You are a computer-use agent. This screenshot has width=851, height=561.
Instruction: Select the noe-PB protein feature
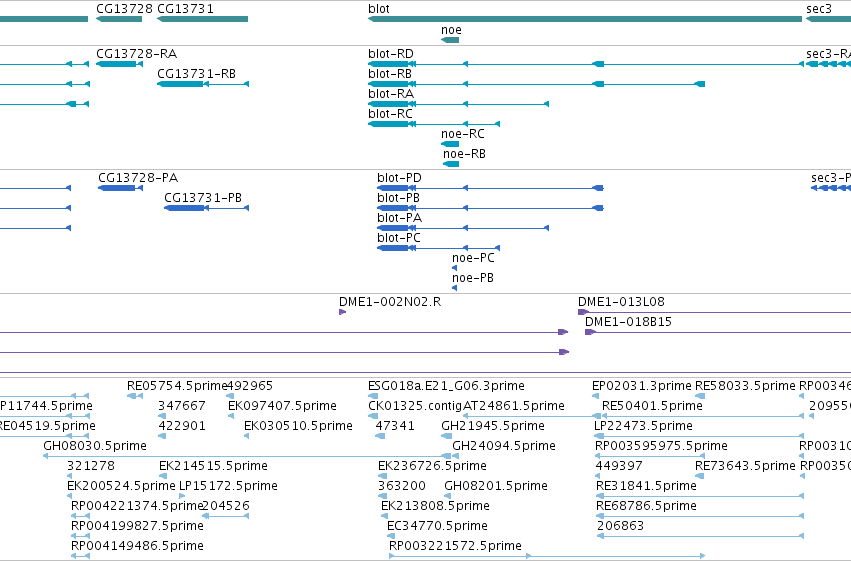pyautogui.click(x=454, y=288)
